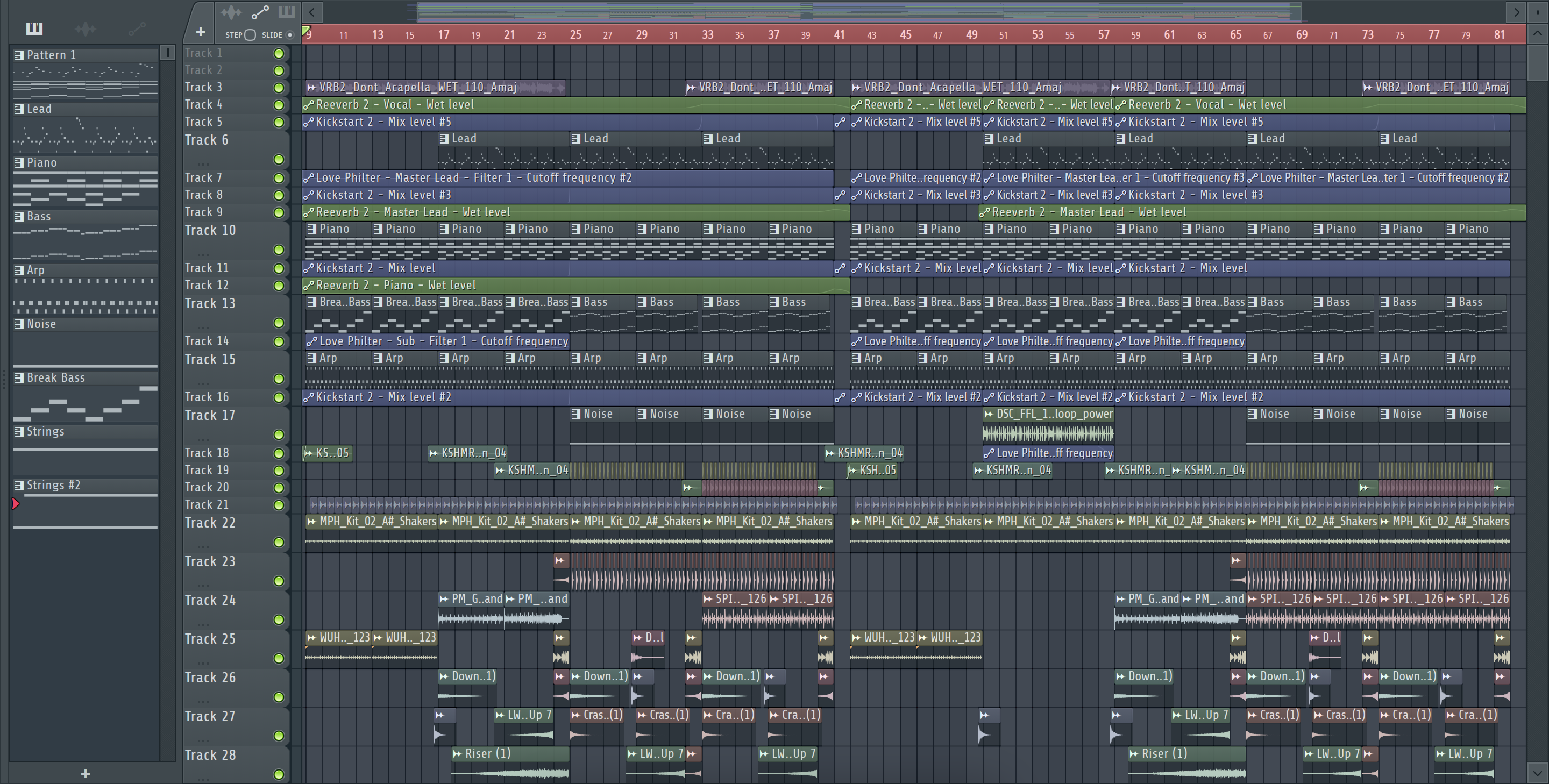1549x784 pixels.
Task: Click the red arrow marker below Strings #2
Action: 16,504
